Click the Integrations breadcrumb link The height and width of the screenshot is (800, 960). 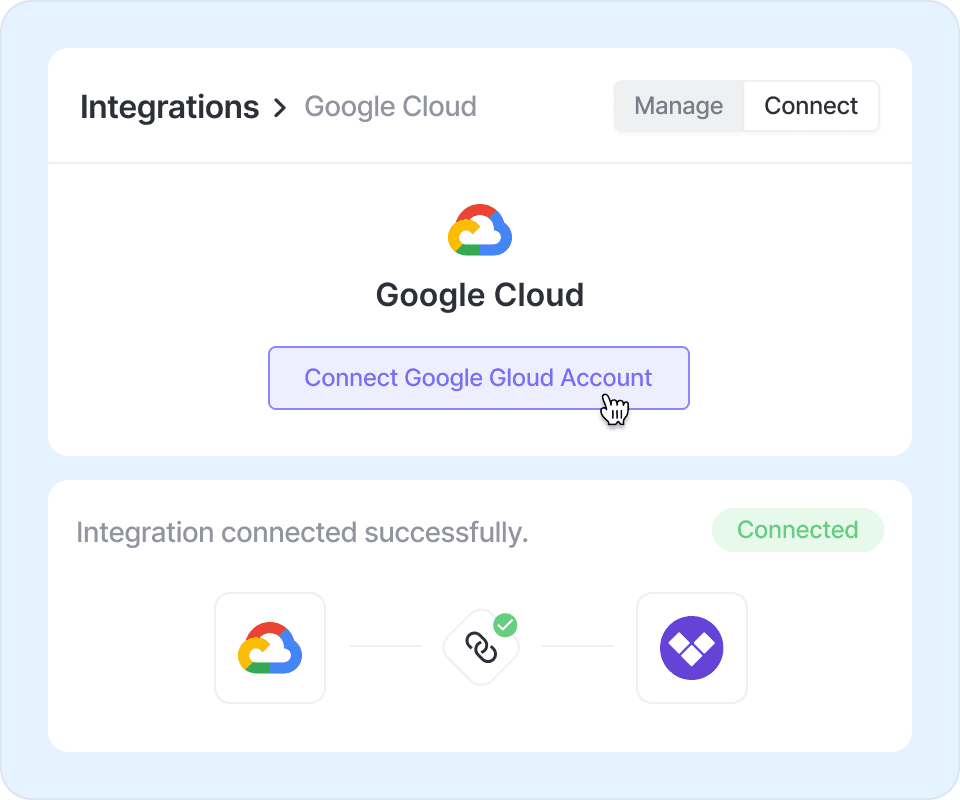point(169,107)
